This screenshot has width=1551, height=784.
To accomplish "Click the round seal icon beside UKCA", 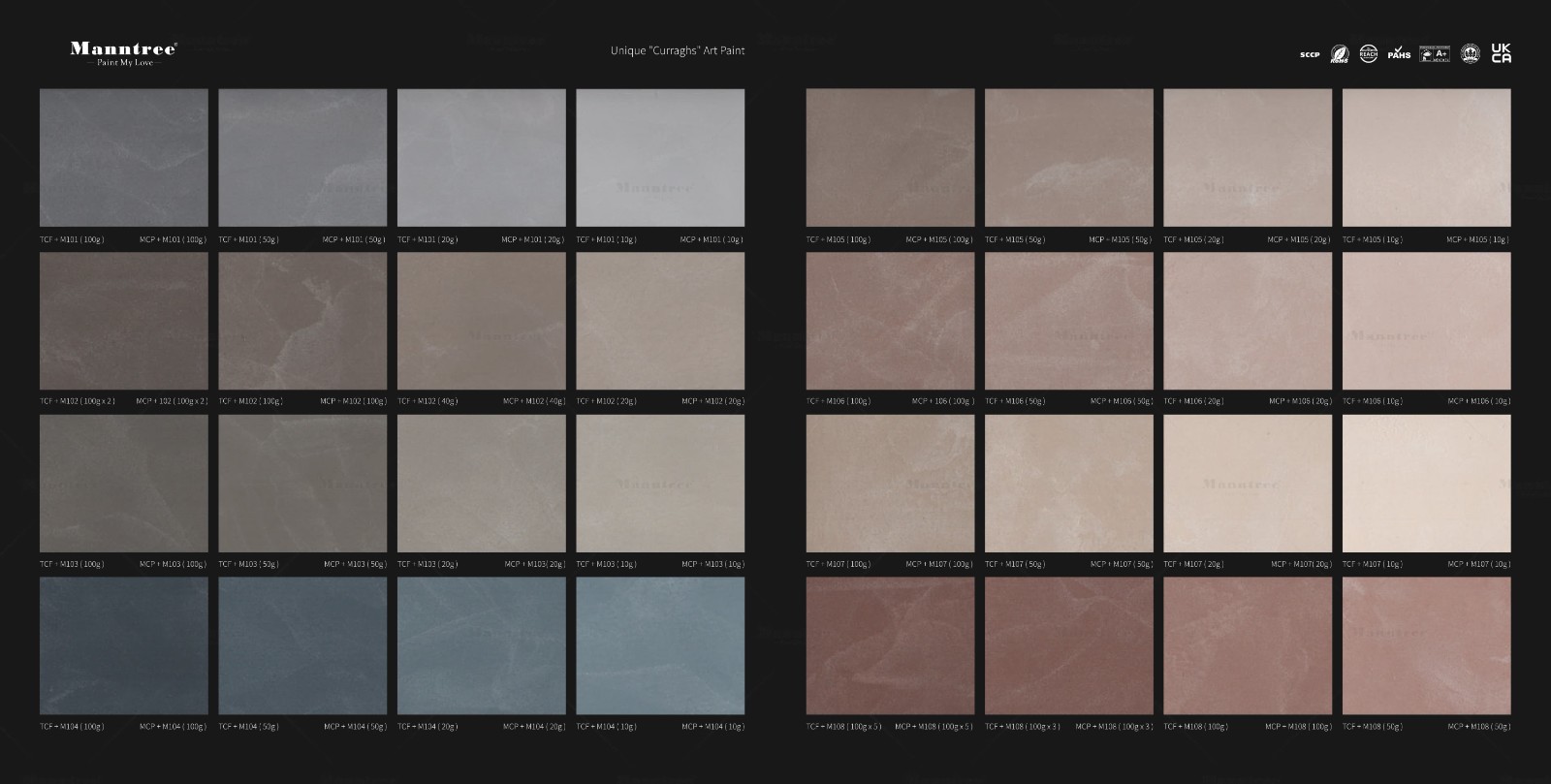I will click(1470, 54).
